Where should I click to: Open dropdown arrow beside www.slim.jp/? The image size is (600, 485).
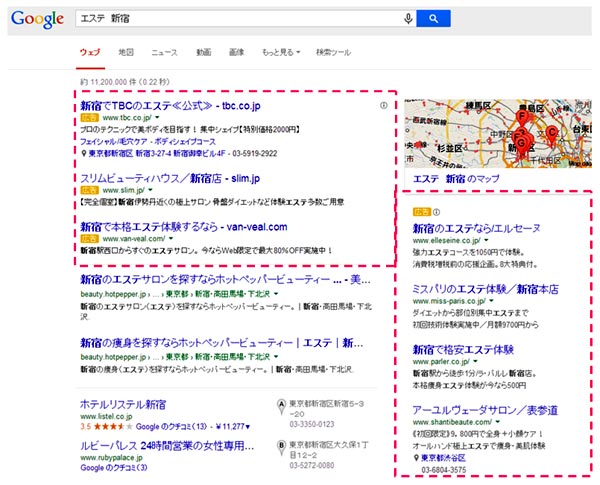[x=150, y=190]
